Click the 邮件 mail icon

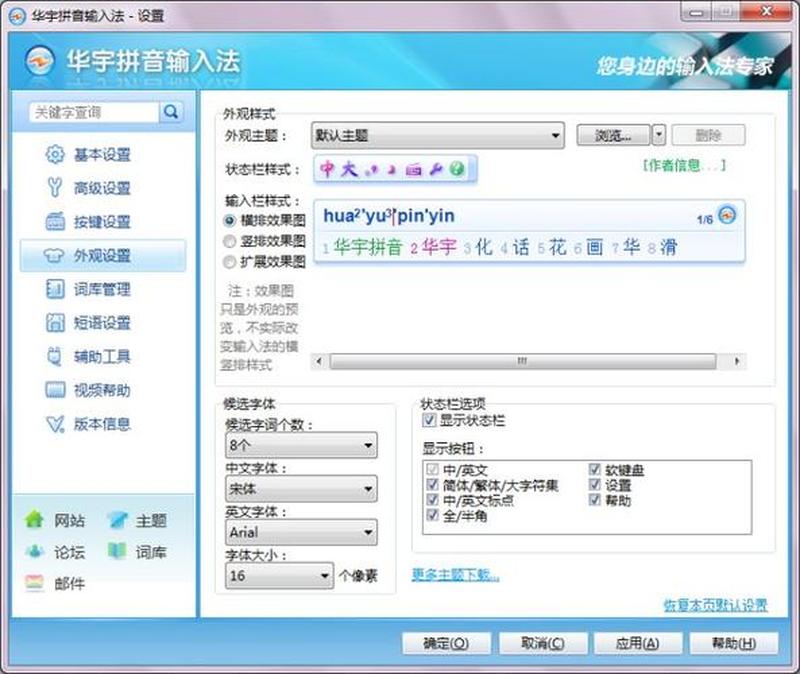click(x=35, y=583)
